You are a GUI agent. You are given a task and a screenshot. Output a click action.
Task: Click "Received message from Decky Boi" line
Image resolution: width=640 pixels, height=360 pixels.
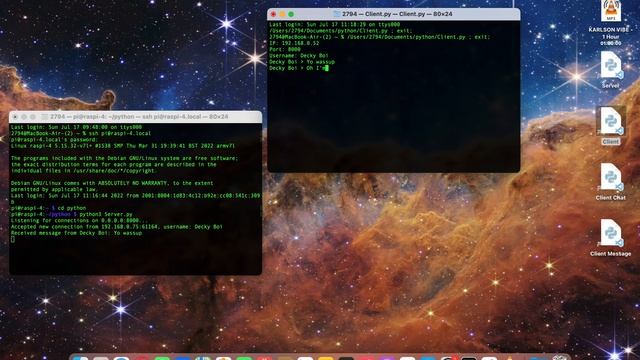76,233
